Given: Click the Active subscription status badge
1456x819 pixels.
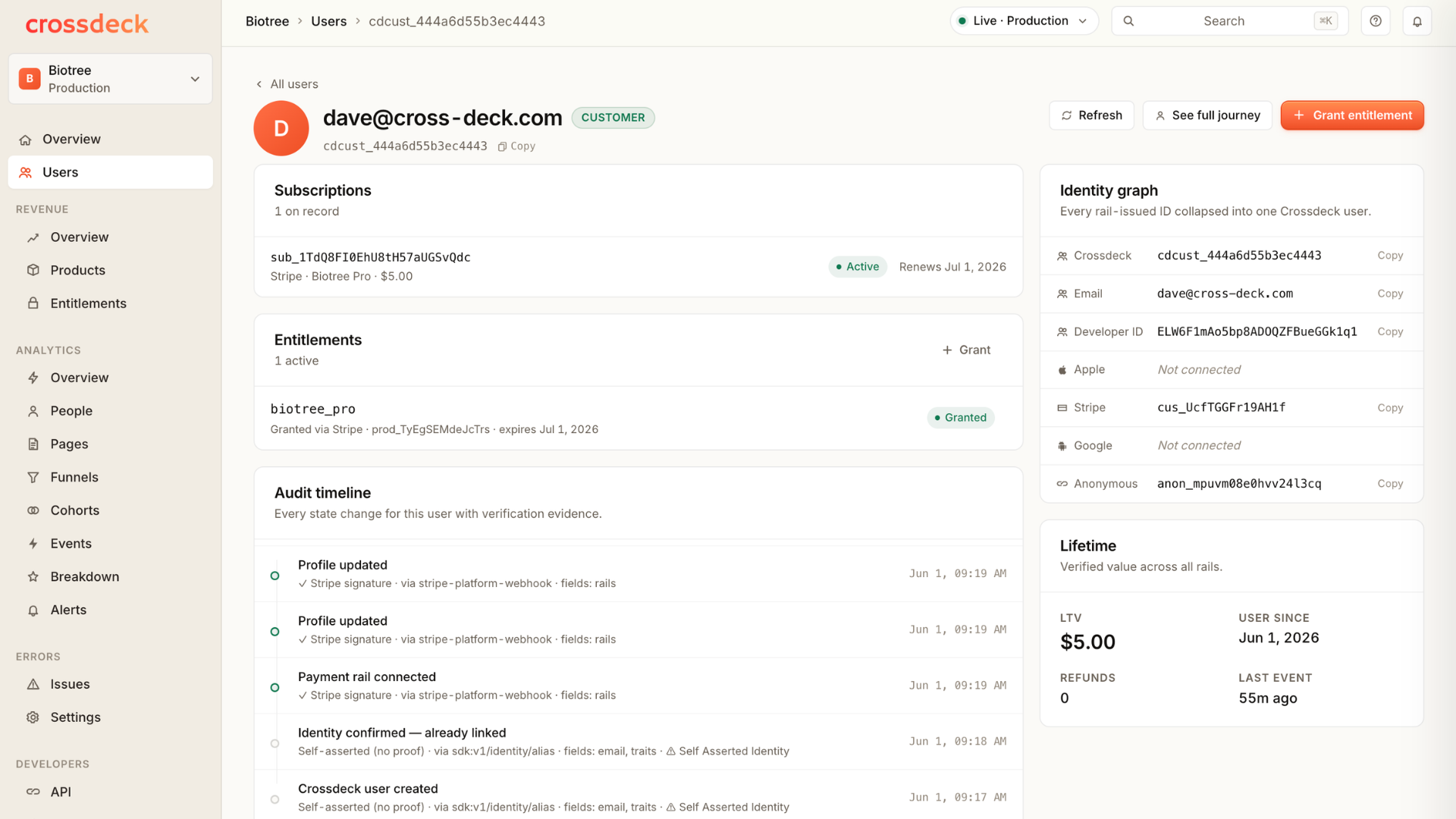Looking at the screenshot, I should (858, 267).
